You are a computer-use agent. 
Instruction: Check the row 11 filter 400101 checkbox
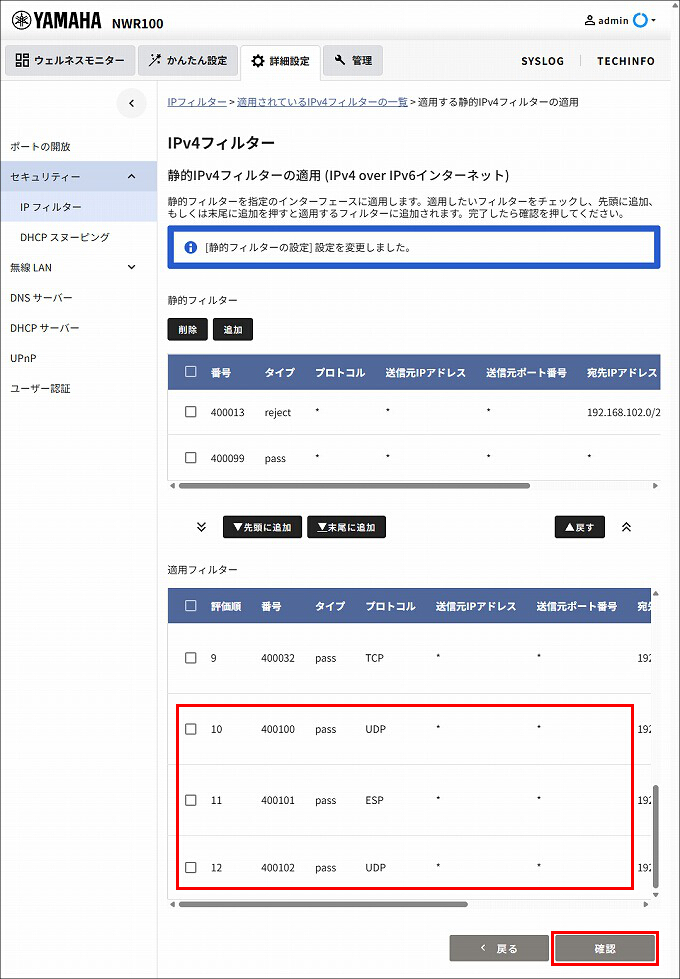click(191, 800)
